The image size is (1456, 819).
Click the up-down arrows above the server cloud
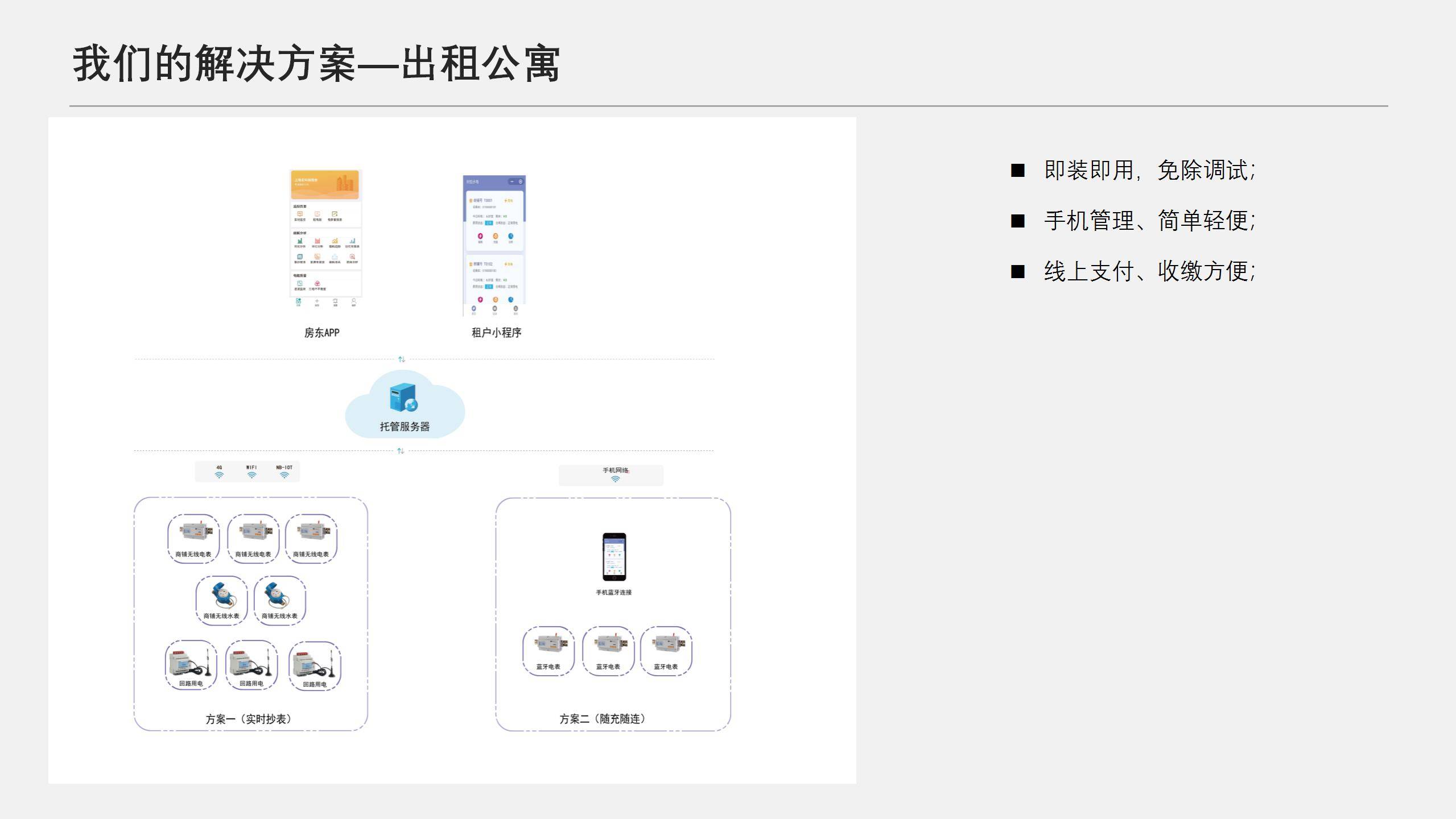pyautogui.click(x=401, y=359)
